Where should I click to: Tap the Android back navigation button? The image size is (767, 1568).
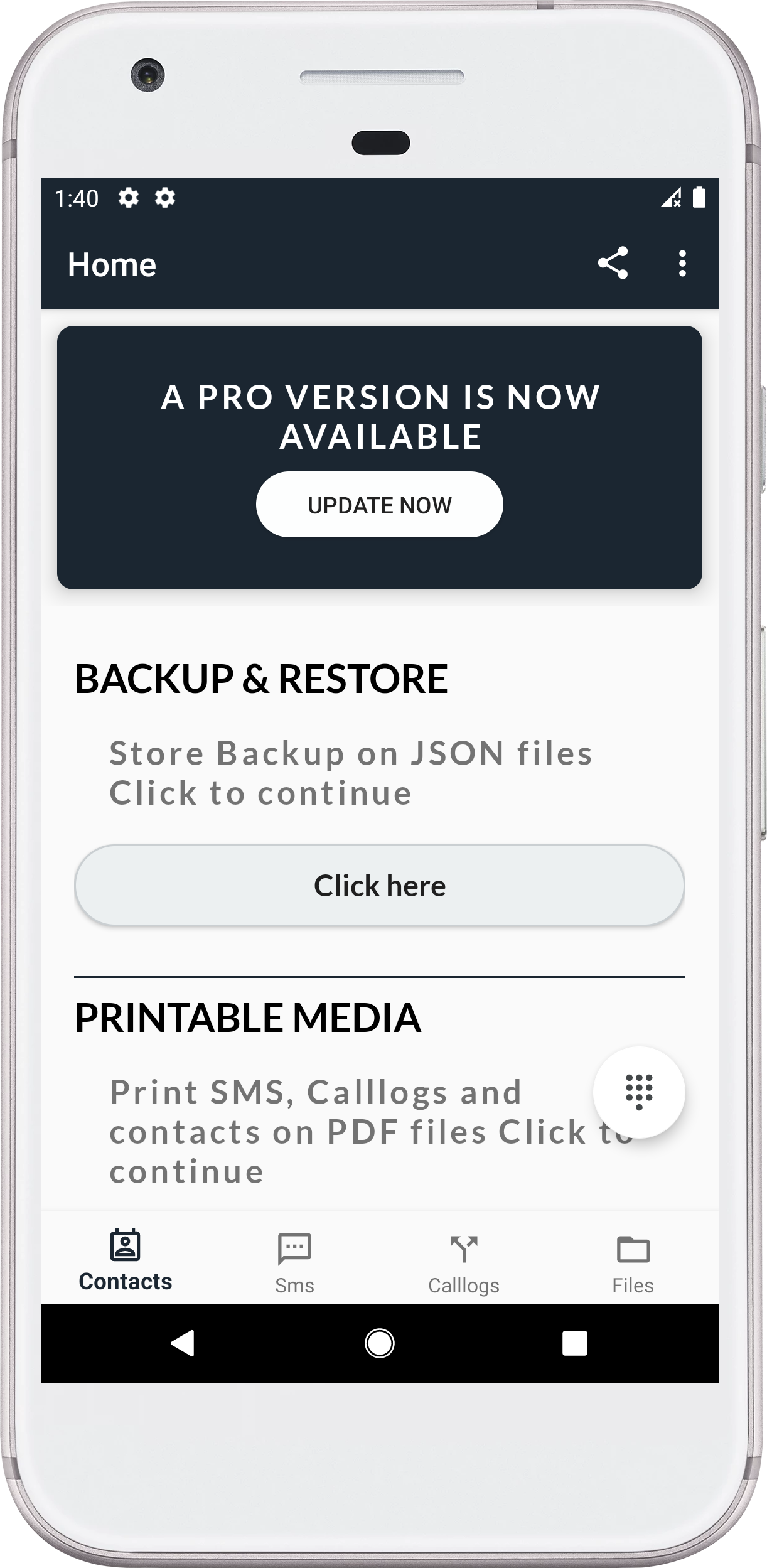click(x=183, y=1344)
